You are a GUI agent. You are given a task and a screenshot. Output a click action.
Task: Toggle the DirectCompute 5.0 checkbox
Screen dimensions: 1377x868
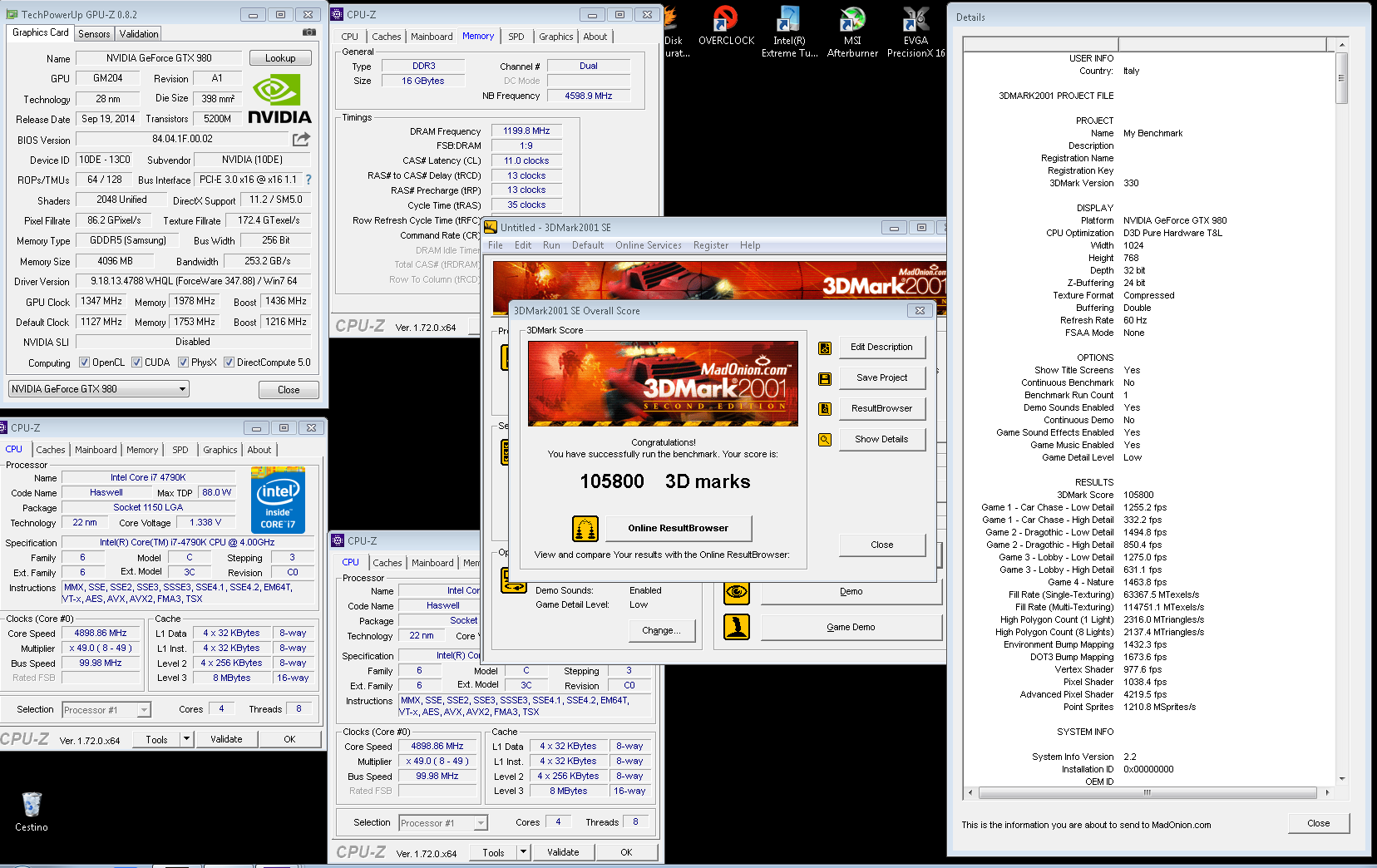click(229, 362)
